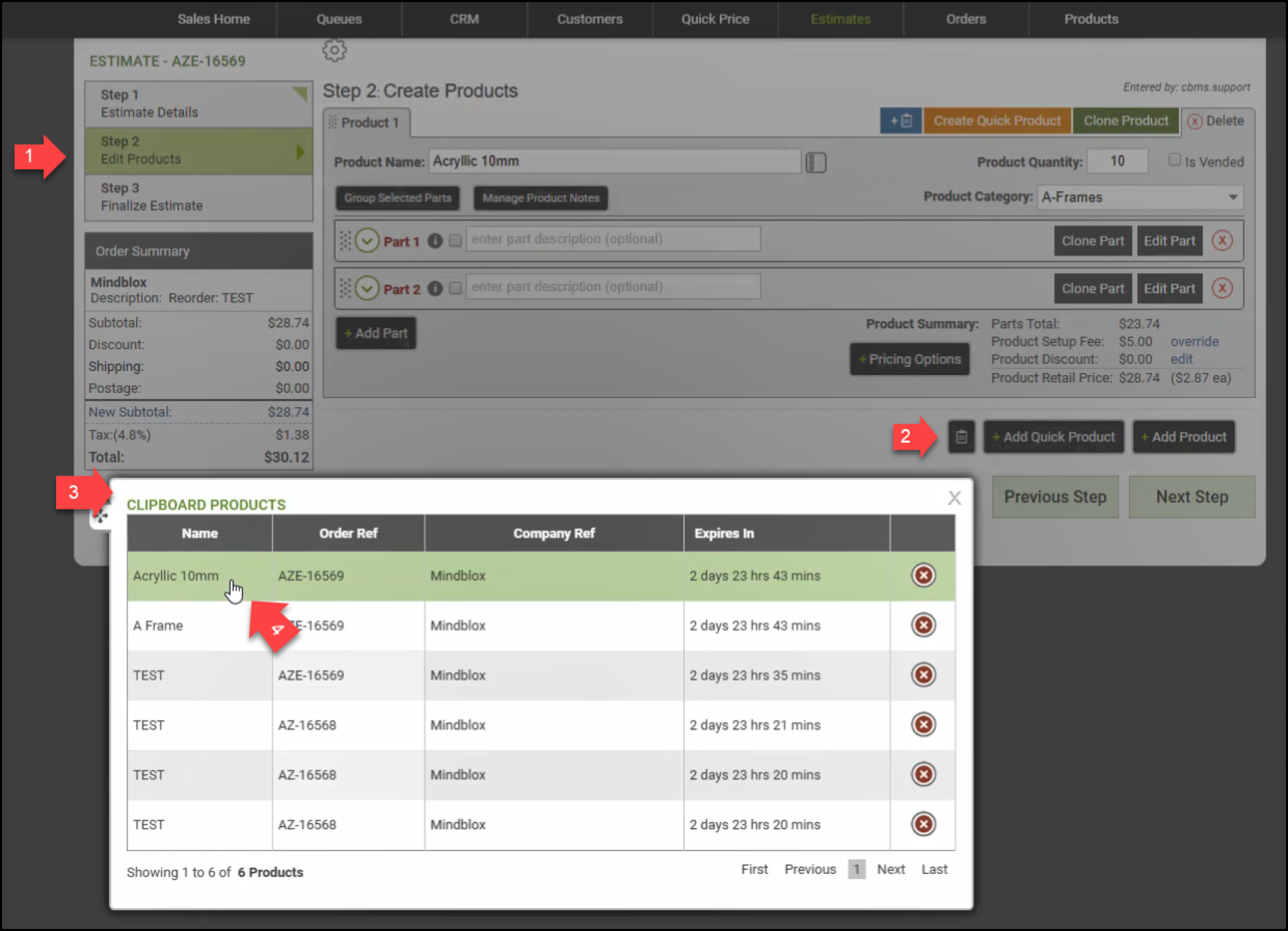Open clipboard icon beside Add Quick Product
This screenshot has width=1288, height=931.
[961, 437]
